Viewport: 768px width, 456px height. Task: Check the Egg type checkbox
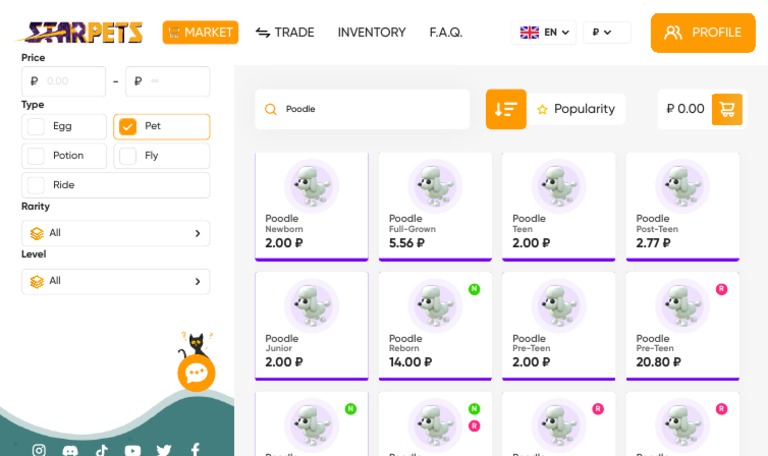click(x=37, y=127)
